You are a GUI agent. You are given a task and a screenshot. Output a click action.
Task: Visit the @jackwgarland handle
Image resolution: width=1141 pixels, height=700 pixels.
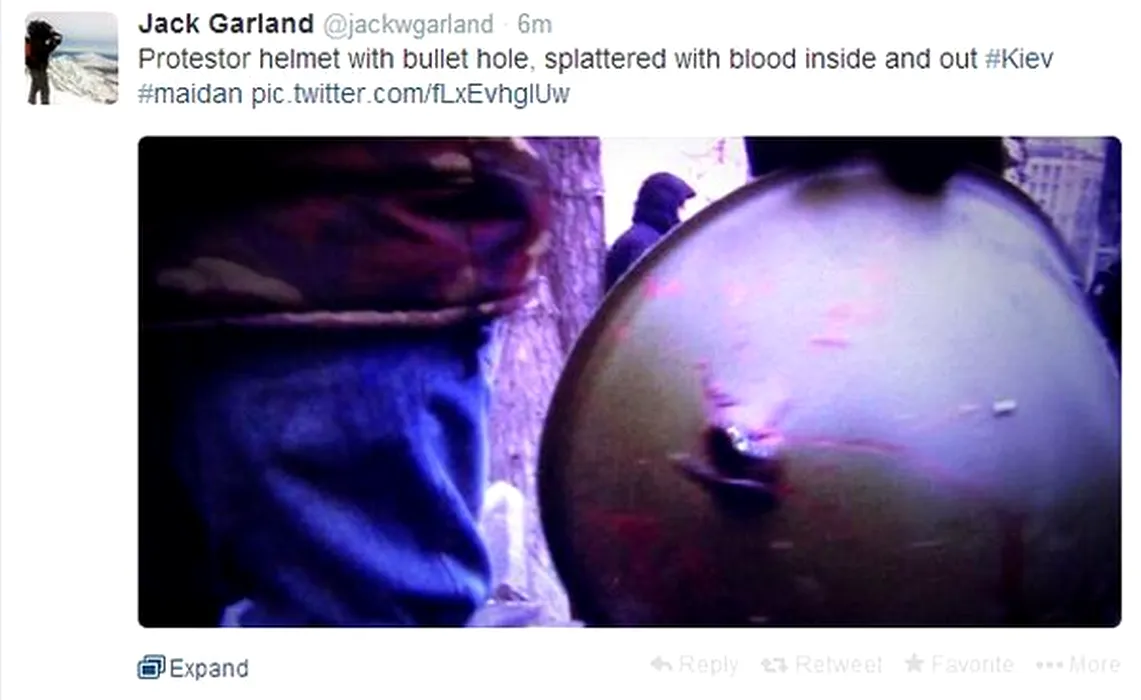pos(408,25)
